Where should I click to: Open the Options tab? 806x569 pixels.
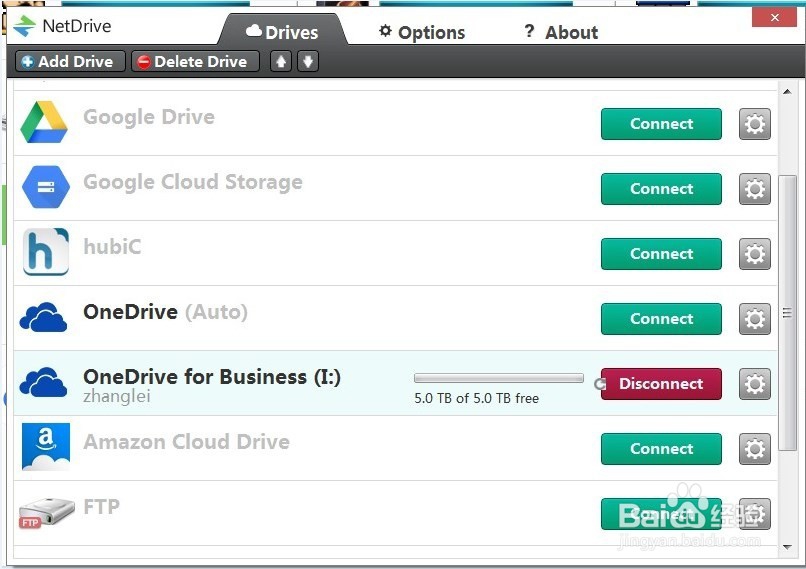pos(422,32)
